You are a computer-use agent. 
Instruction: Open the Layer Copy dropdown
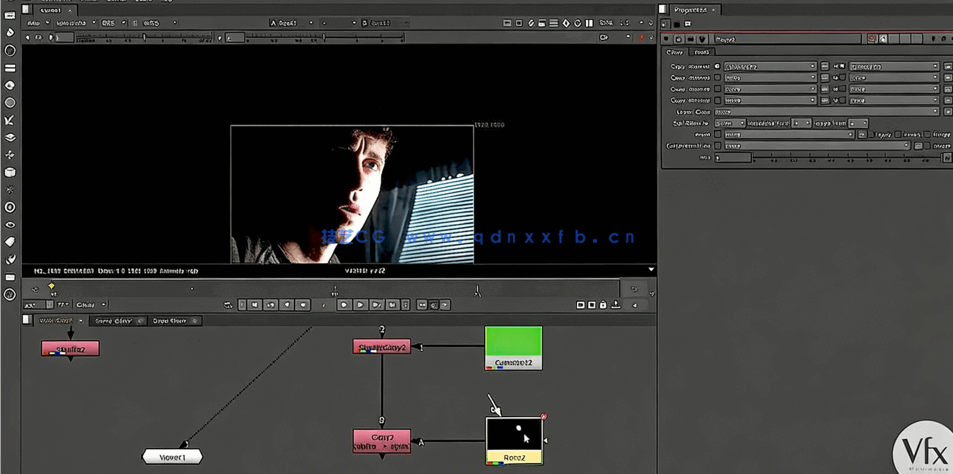coord(827,112)
